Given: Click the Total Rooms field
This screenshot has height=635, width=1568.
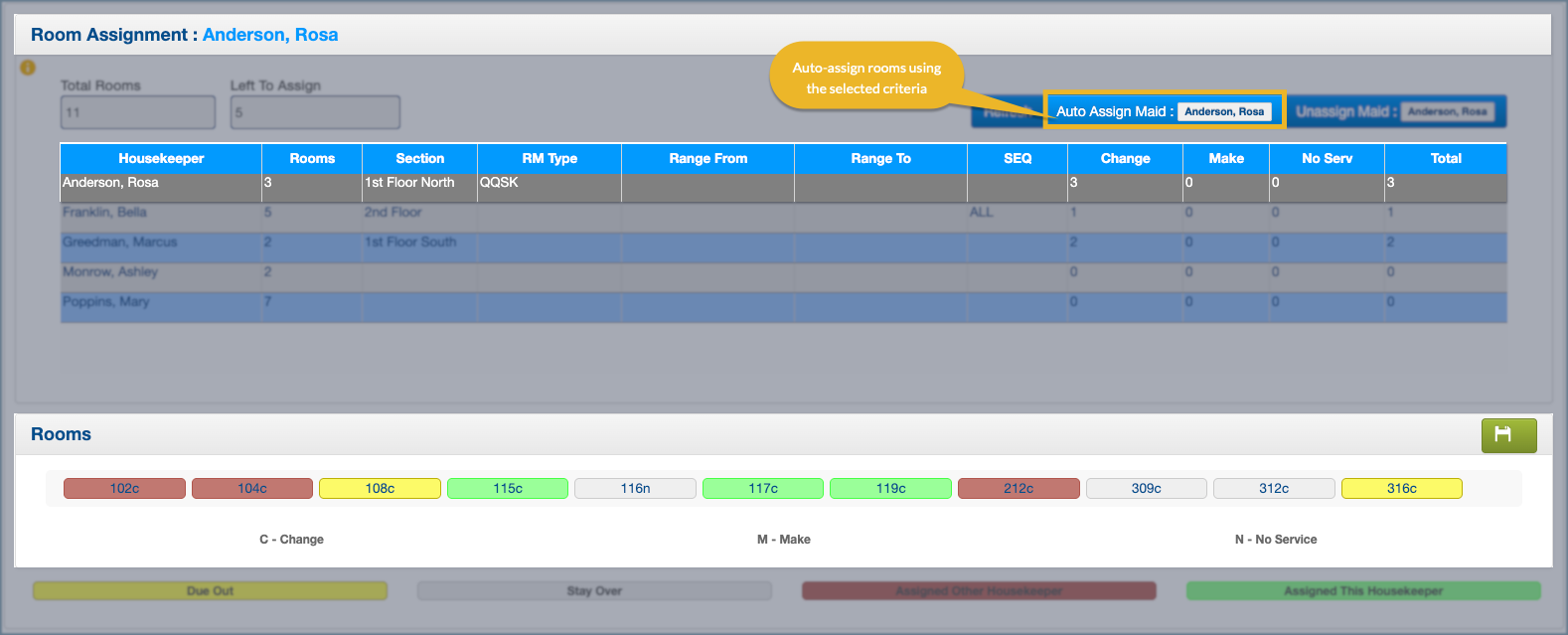Looking at the screenshot, I should [x=137, y=112].
